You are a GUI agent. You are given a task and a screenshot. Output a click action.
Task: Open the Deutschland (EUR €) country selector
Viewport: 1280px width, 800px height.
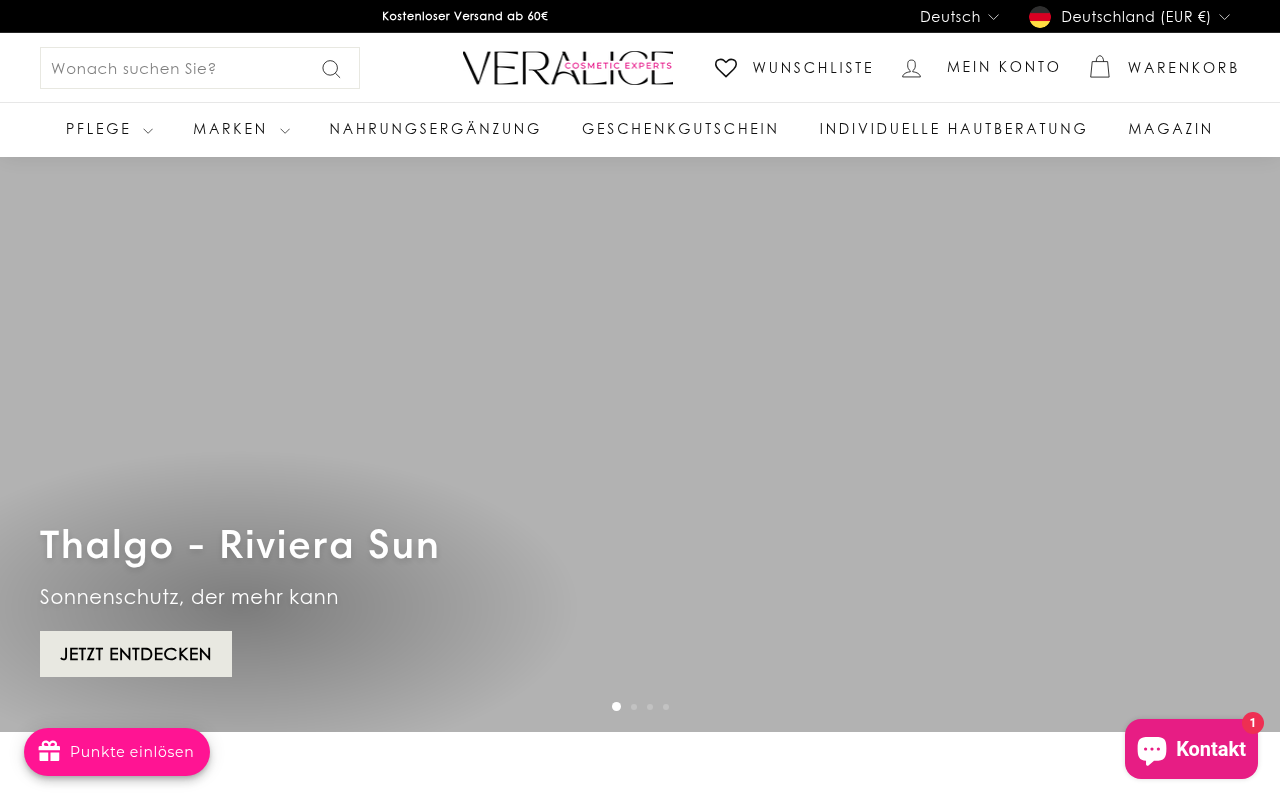click(x=1129, y=17)
